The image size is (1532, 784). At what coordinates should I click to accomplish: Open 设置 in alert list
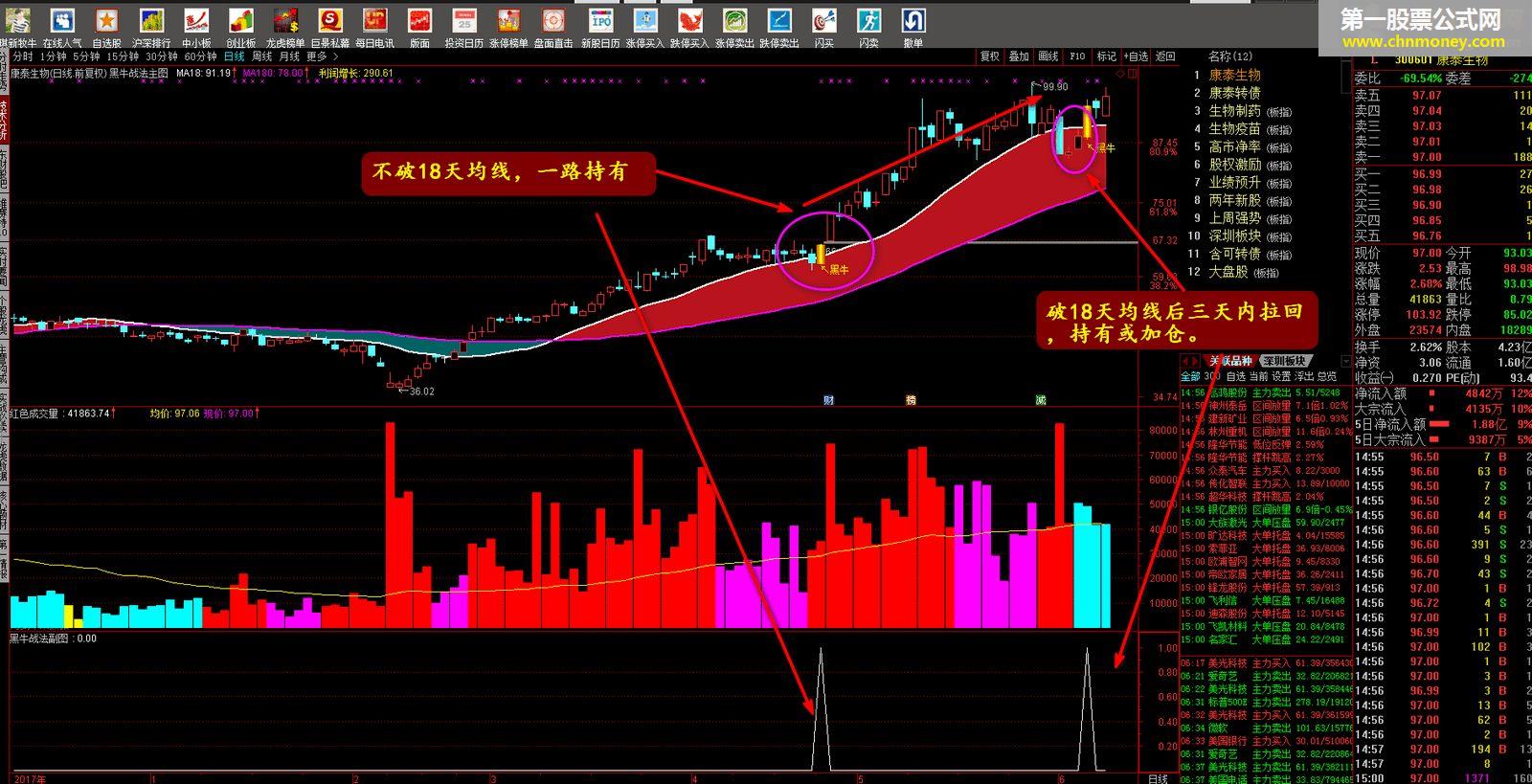tap(1281, 376)
